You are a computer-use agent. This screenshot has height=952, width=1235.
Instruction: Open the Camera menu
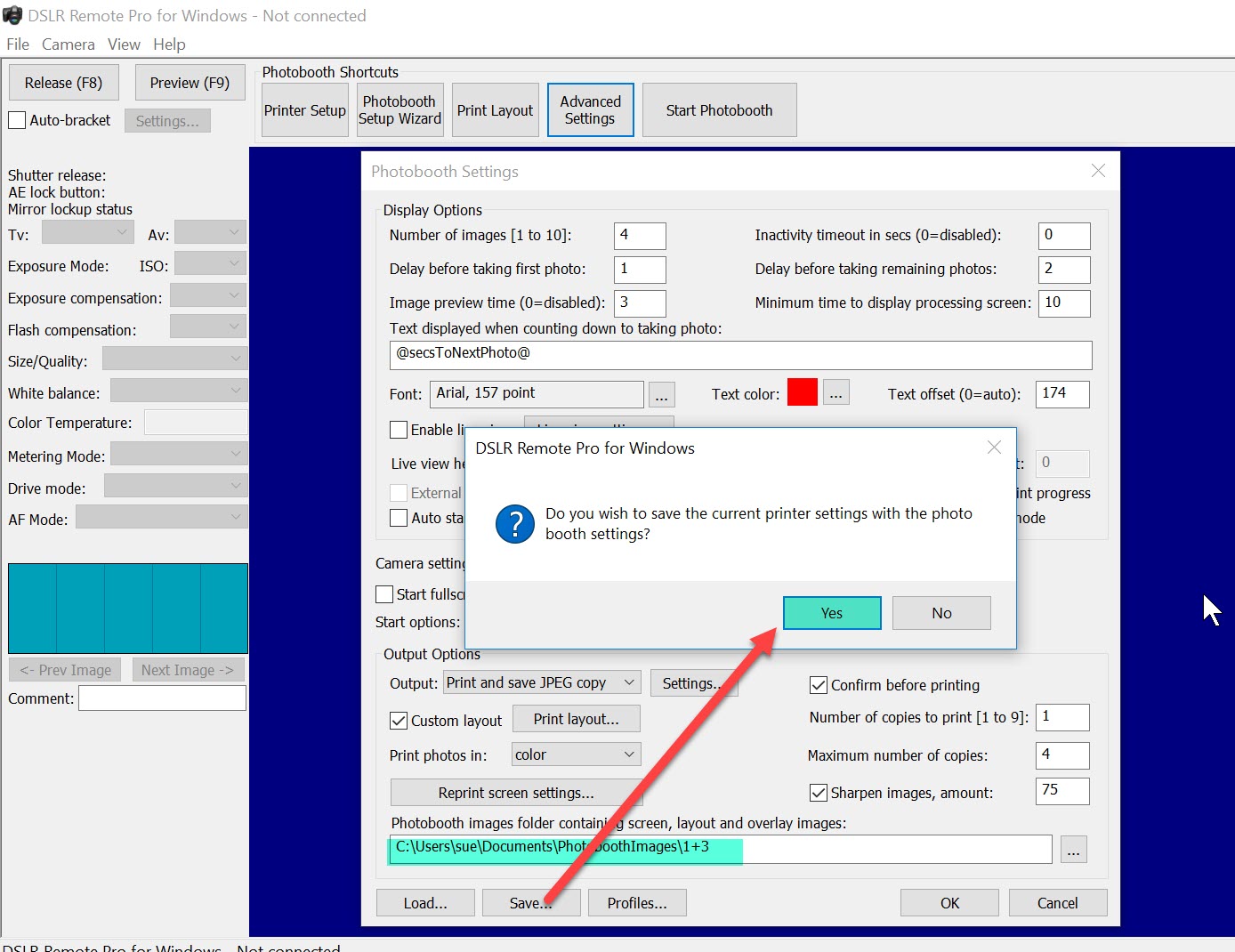coord(68,44)
